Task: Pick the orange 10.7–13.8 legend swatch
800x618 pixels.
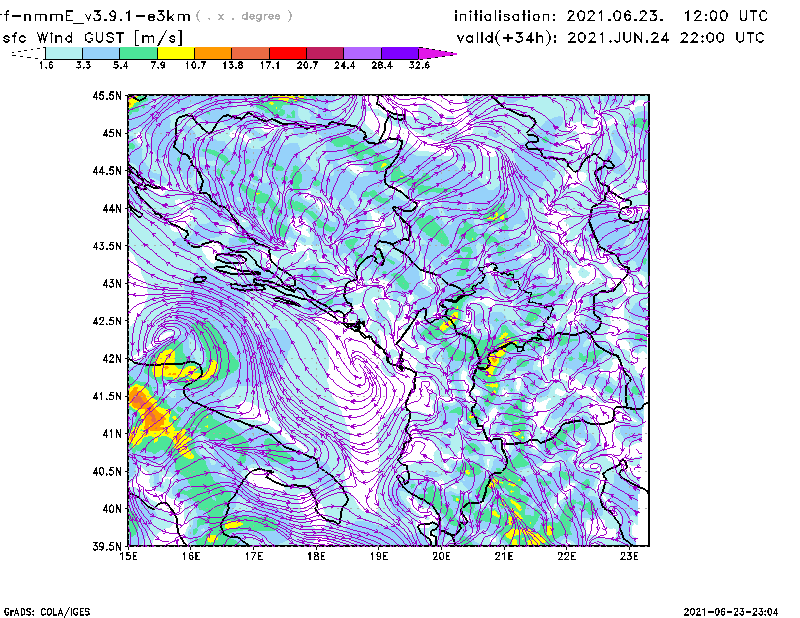Action: click(213, 53)
